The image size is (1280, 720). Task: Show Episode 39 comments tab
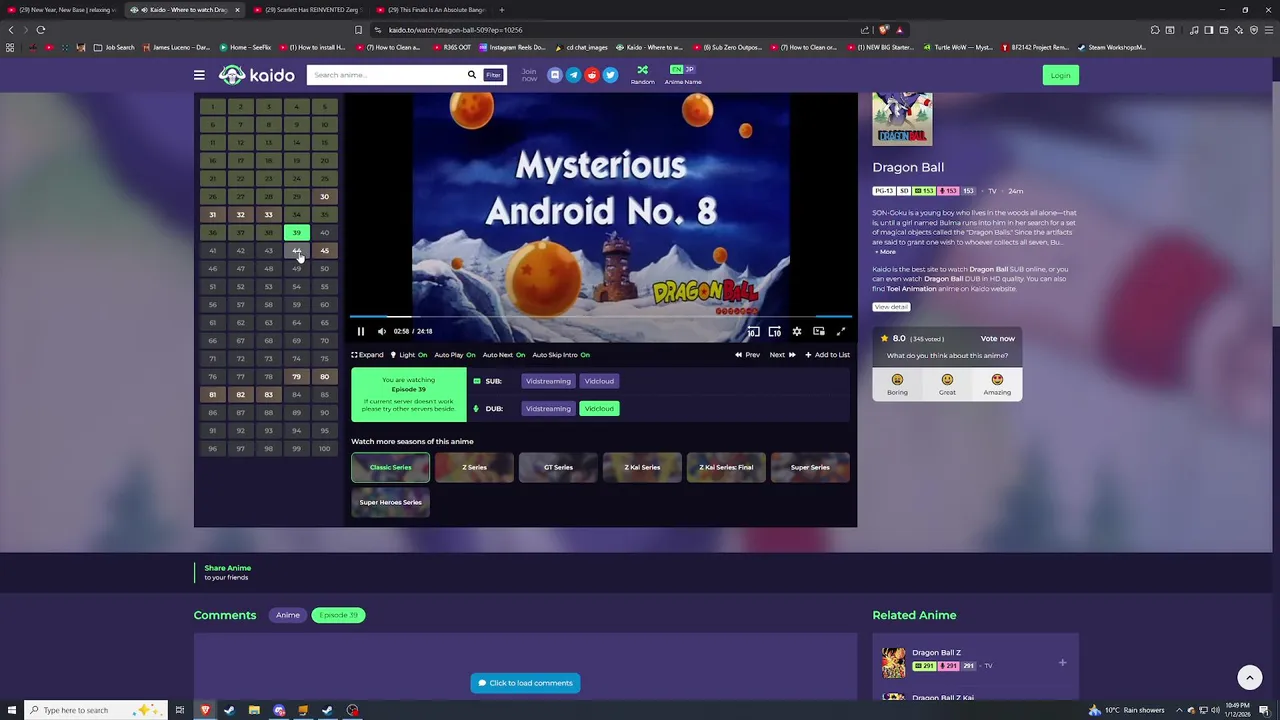pyautogui.click(x=338, y=615)
